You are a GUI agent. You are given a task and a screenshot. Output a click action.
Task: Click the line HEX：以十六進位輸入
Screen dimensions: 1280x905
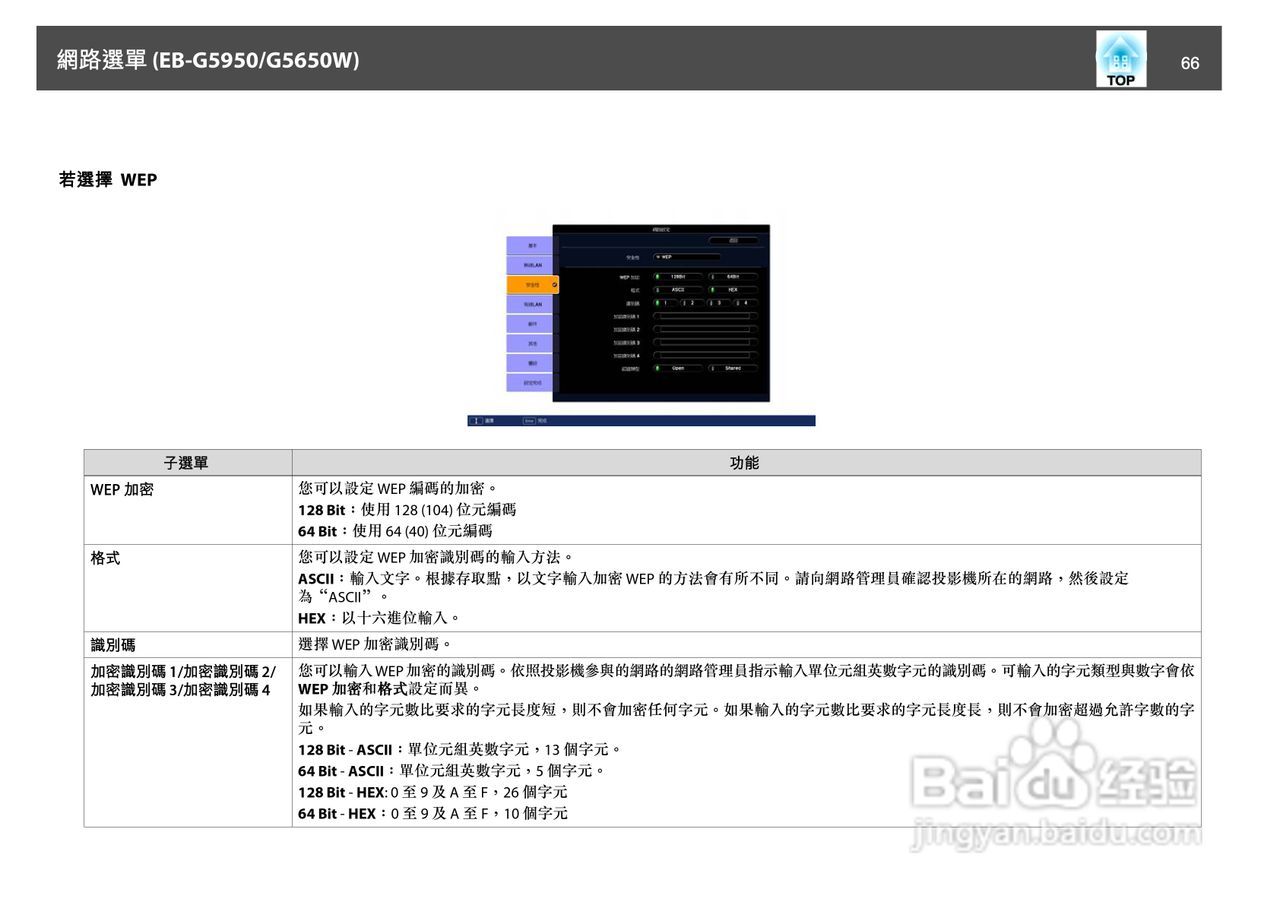pyautogui.click(x=380, y=618)
